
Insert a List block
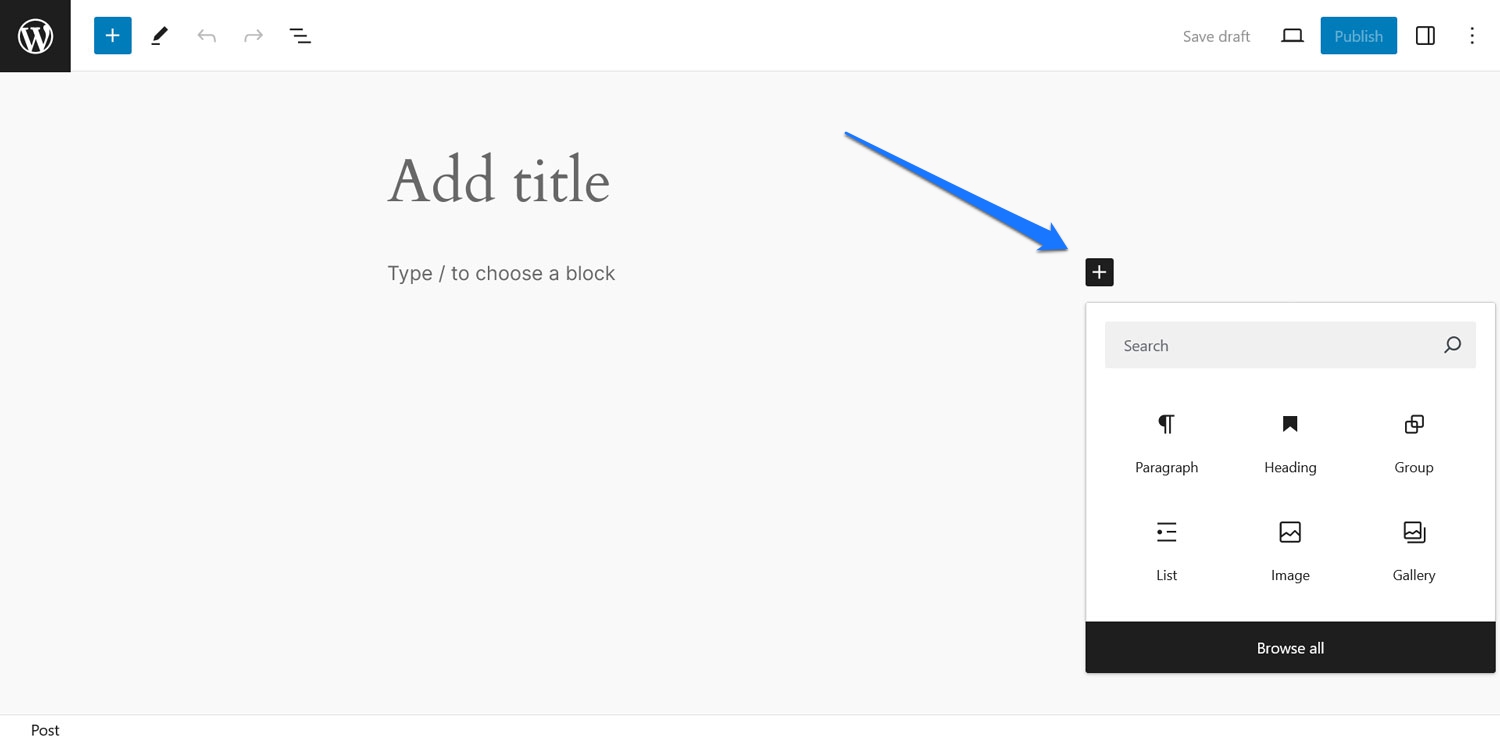[1166, 548]
